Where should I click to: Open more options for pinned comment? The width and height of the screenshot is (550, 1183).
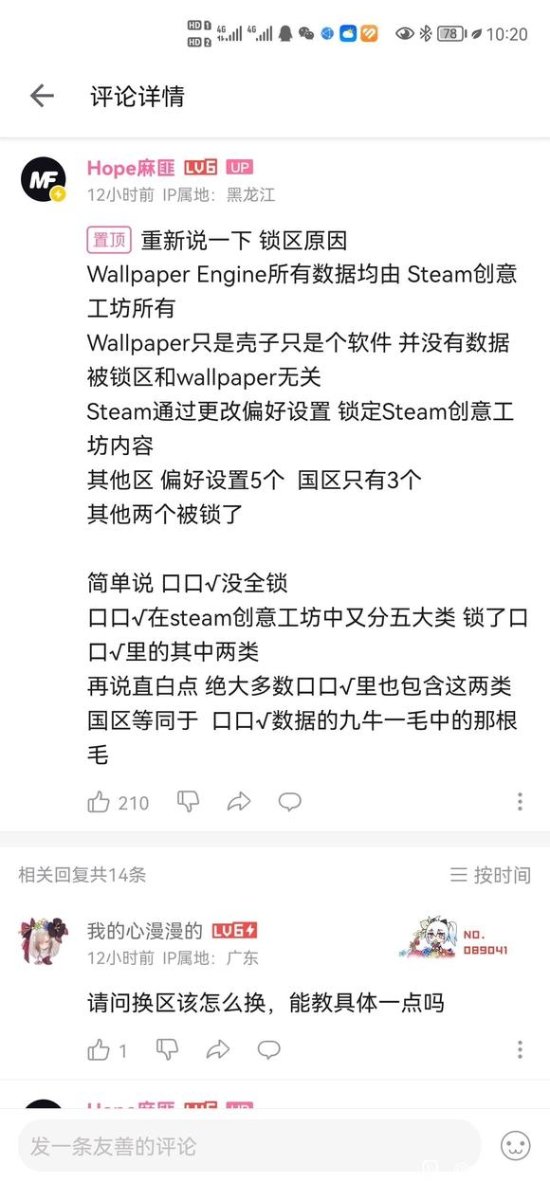[520, 802]
